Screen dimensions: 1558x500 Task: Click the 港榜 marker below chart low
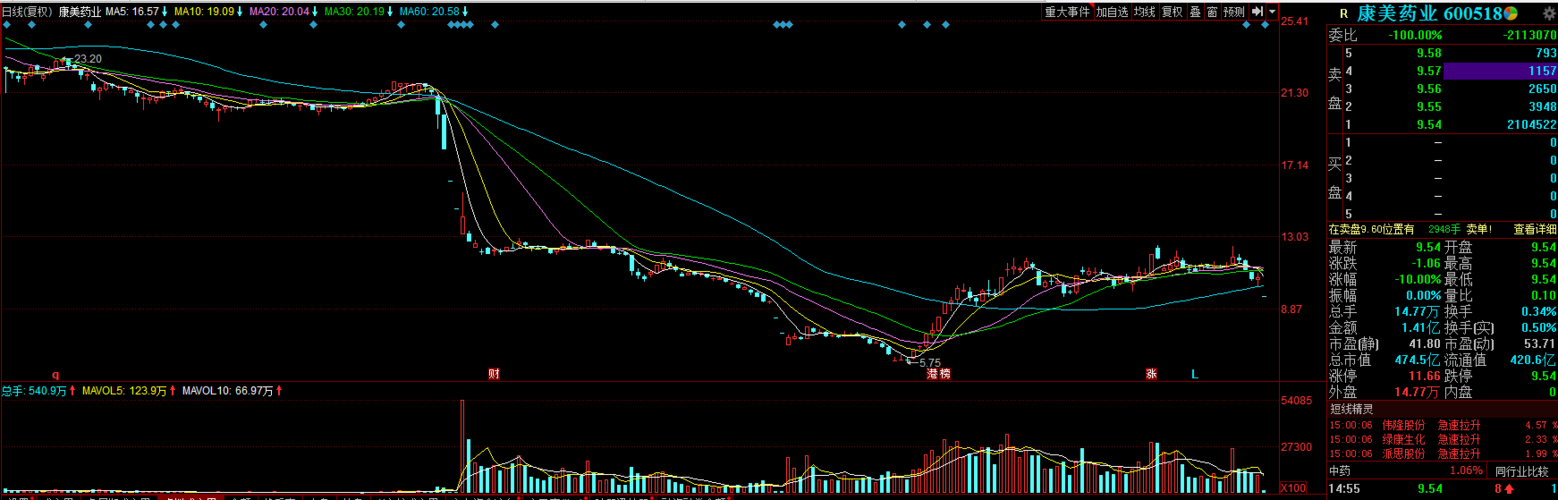click(938, 374)
